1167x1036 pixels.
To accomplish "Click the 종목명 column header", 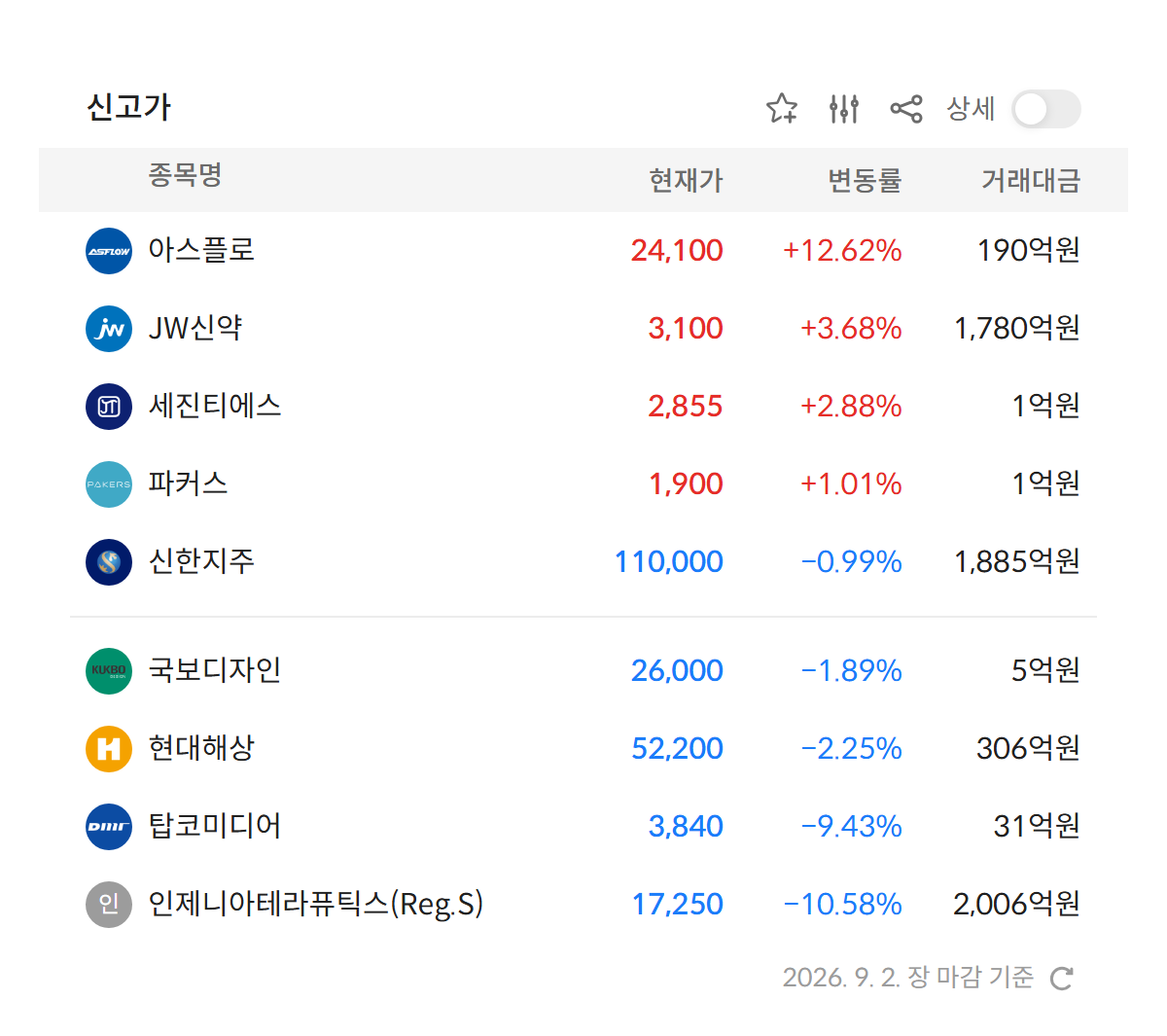I will coord(185,175).
